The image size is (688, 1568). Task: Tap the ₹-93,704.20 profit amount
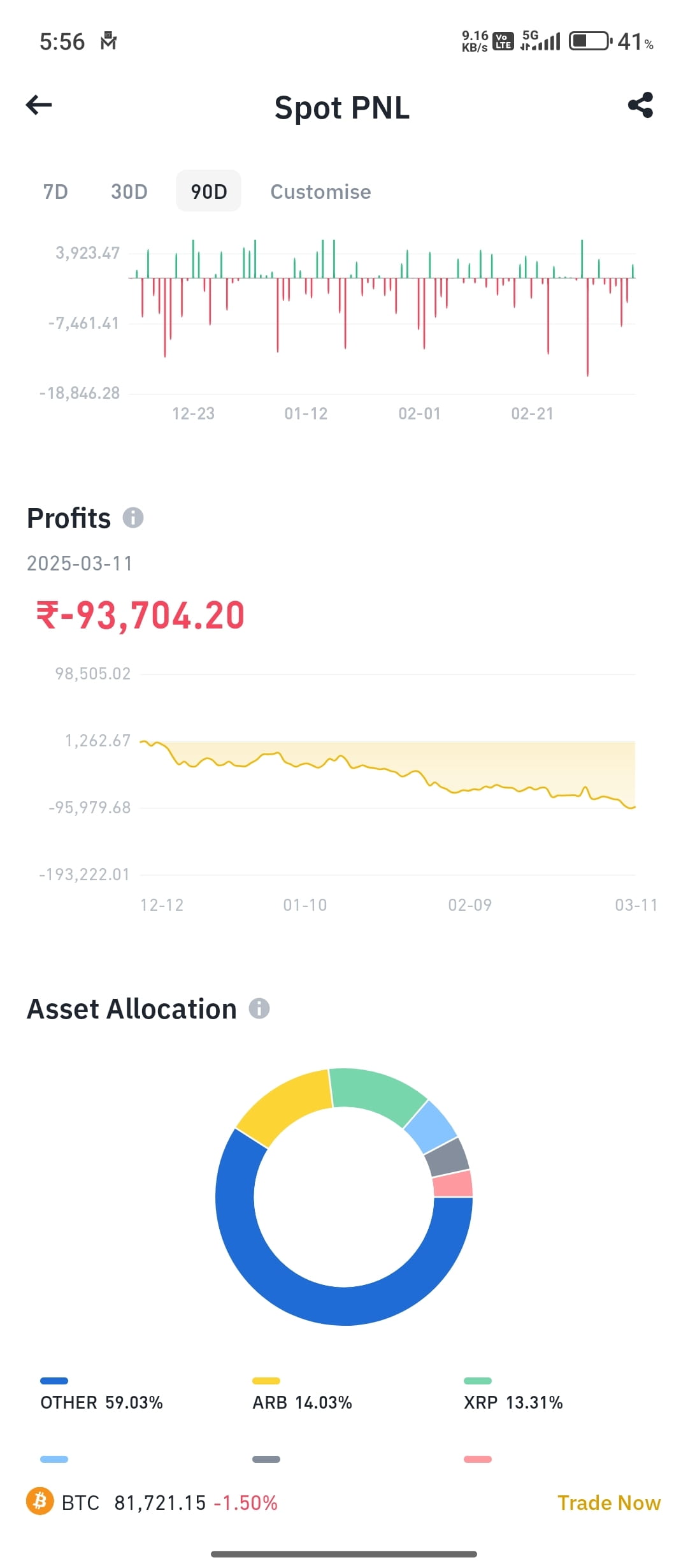pyautogui.click(x=140, y=615)
